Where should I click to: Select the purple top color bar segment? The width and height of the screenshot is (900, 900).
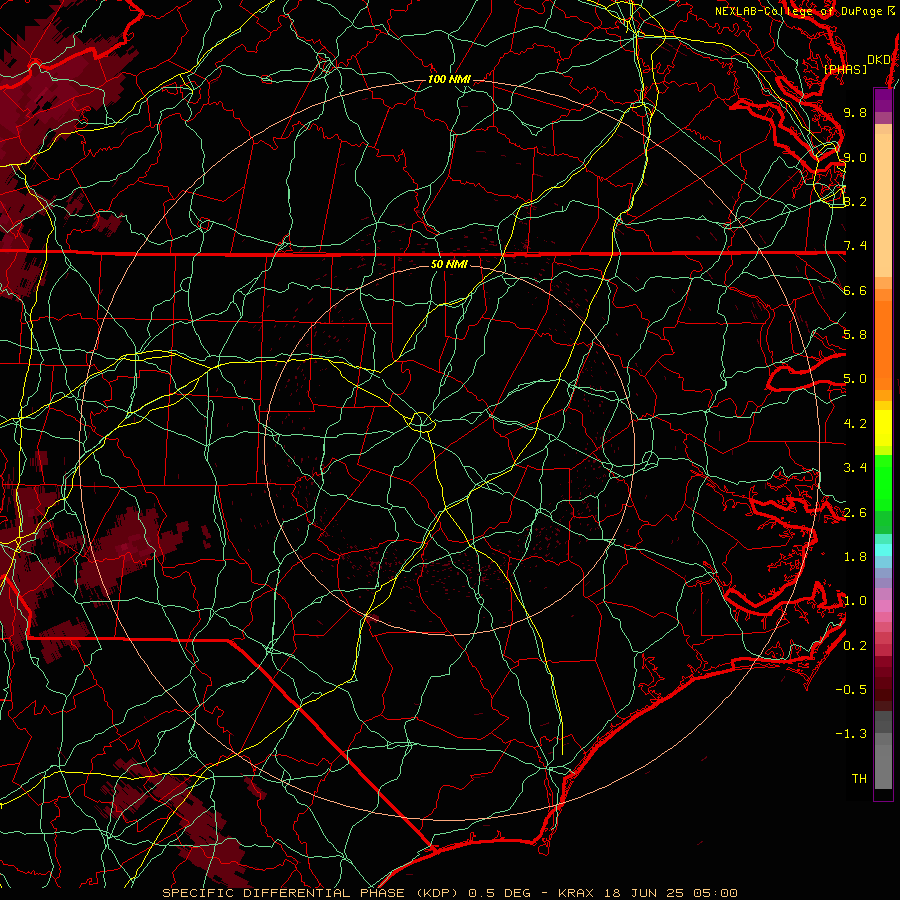coord(883,100)
